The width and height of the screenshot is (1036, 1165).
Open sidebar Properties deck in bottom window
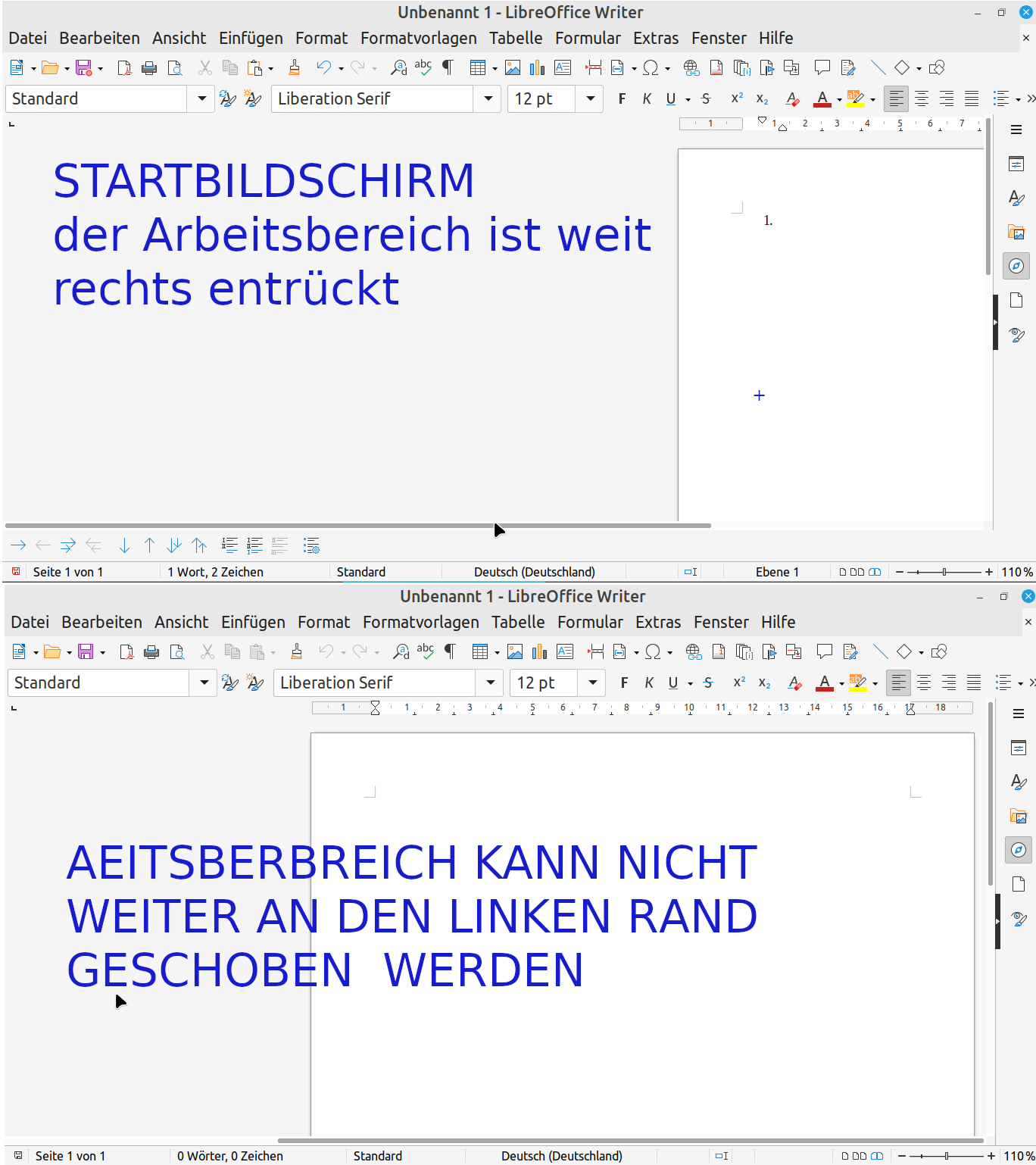(1019, 748)
